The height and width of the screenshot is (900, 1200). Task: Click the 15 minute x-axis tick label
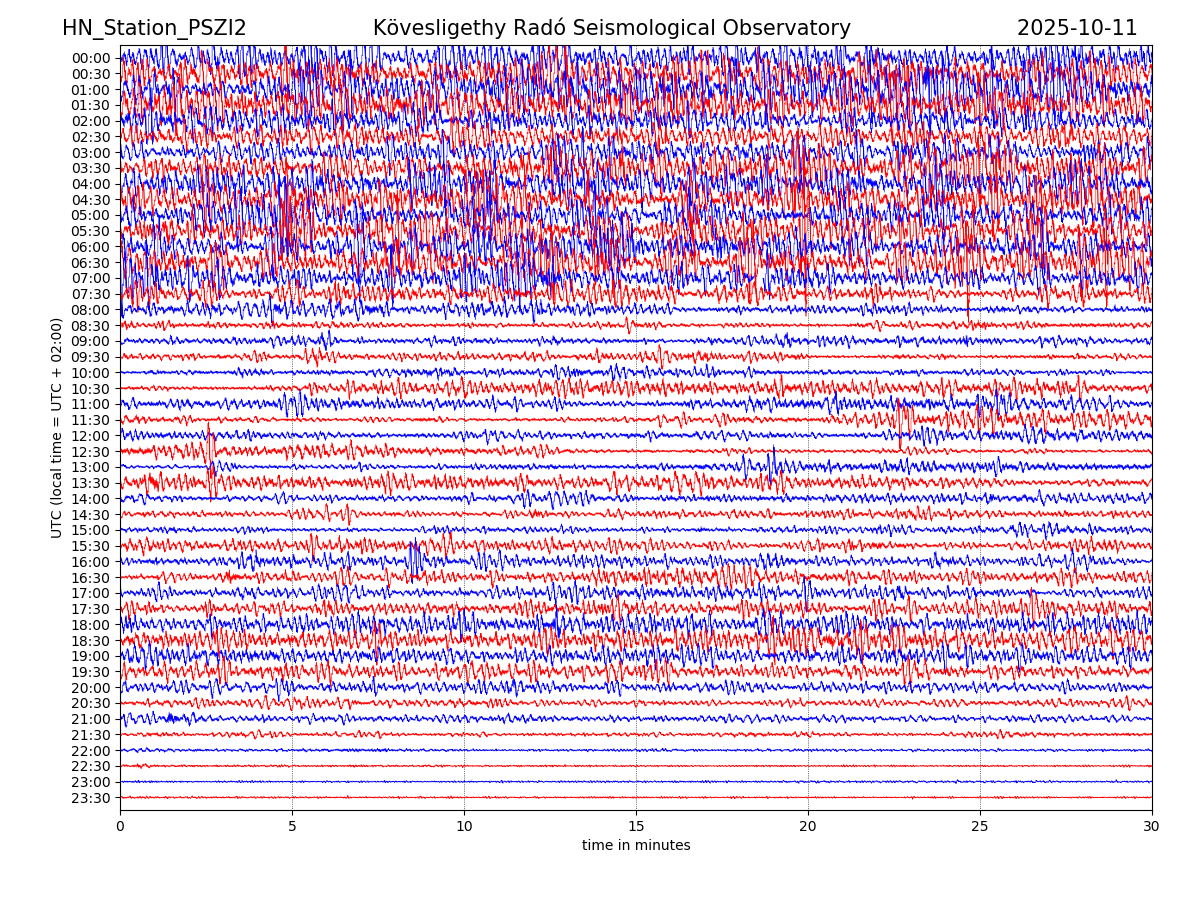click(x=636, y=827)
